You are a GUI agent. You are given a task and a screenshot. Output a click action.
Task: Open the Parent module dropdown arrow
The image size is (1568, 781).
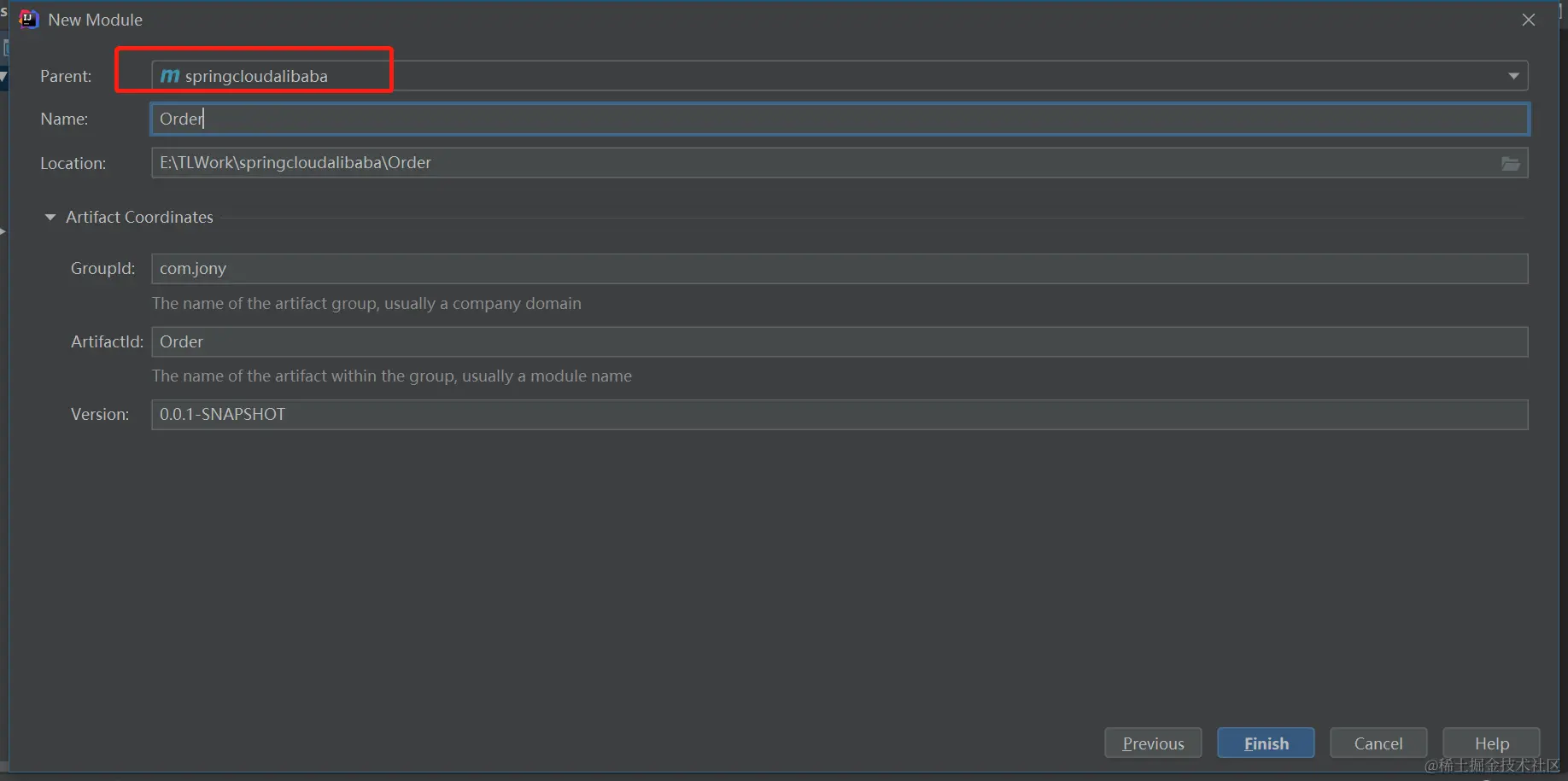click(1513, 76)
